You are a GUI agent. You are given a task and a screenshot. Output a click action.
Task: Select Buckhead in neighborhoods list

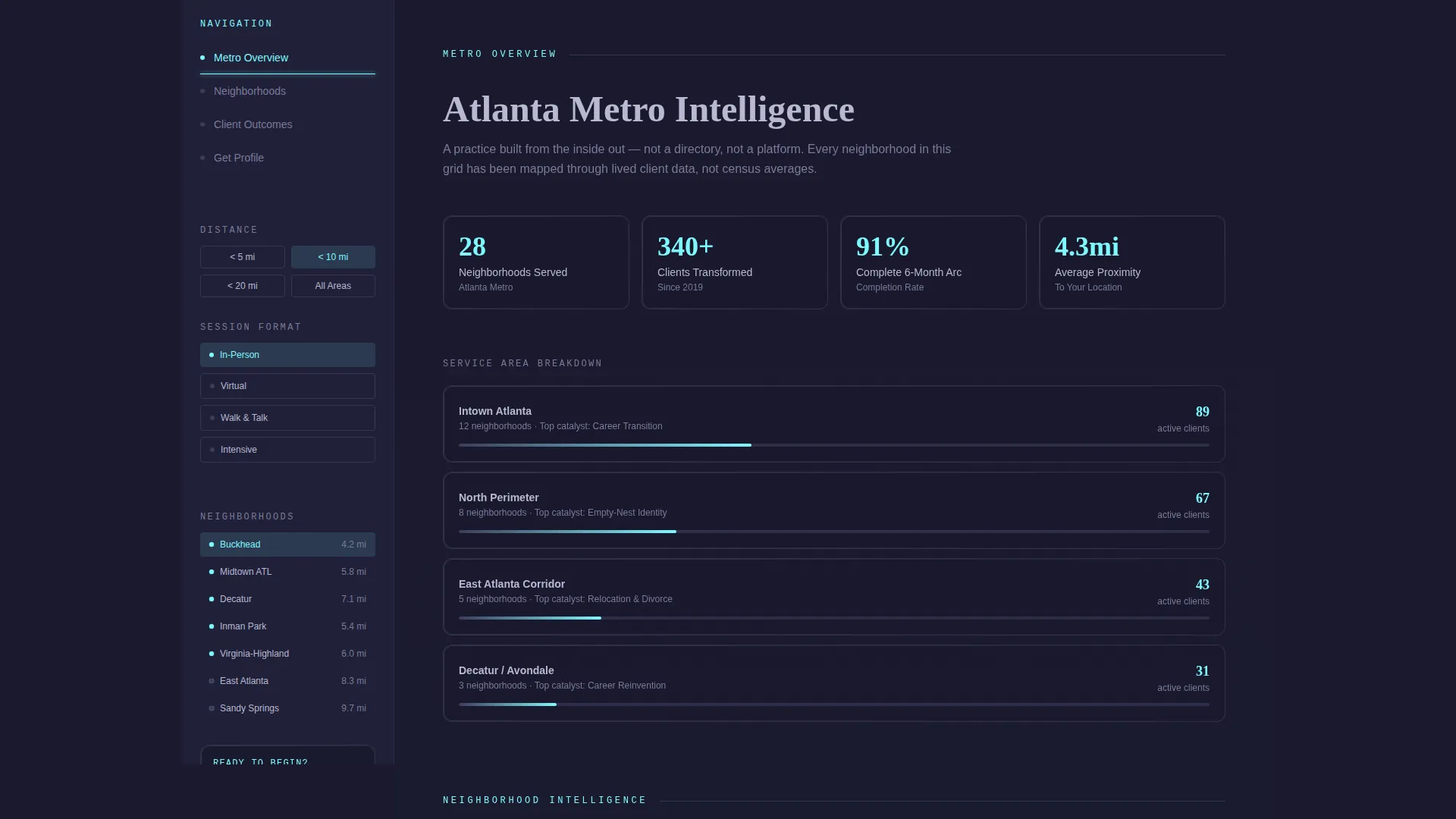pyautogui.click(x=287, y=544)
